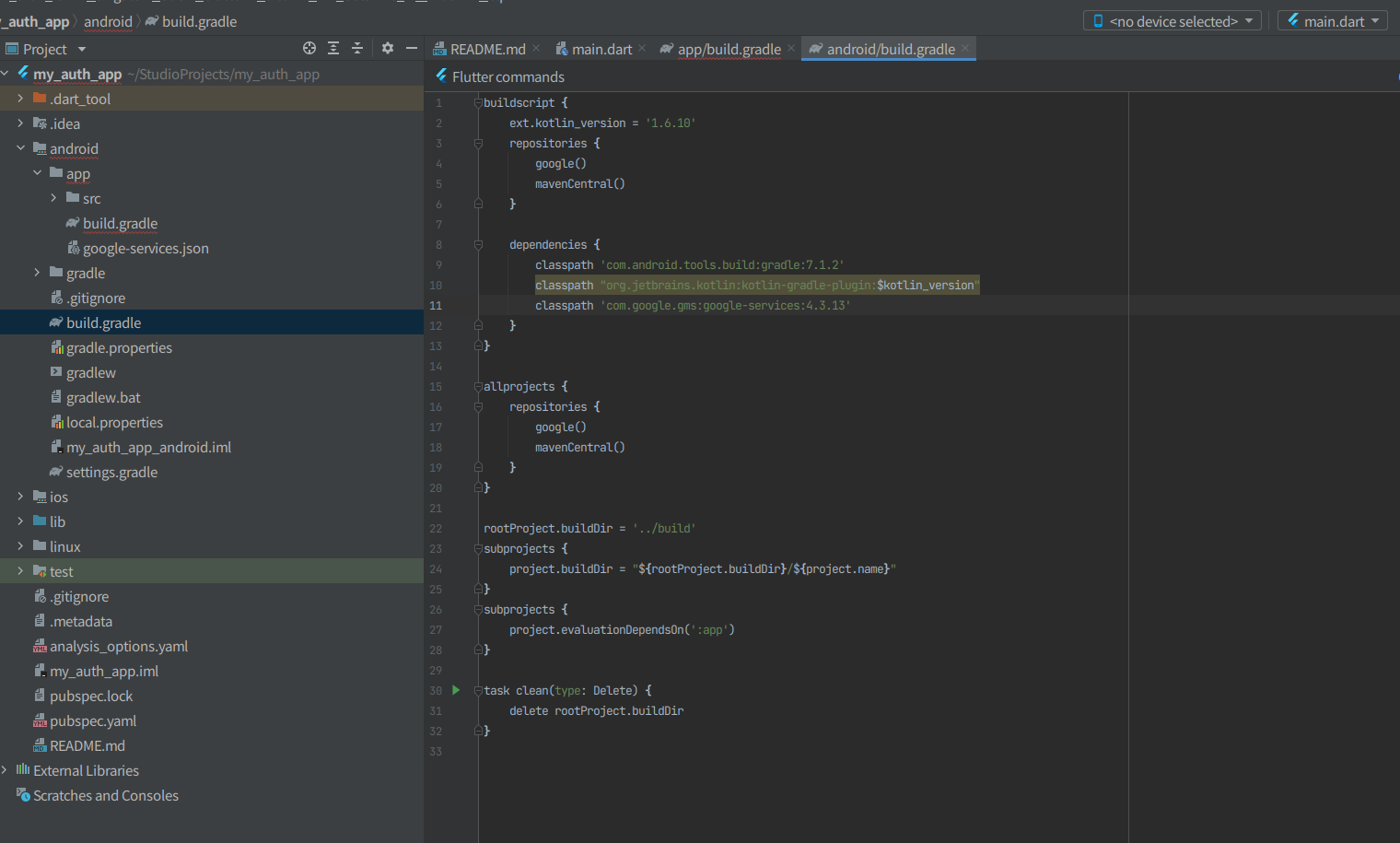Close the main.dart editor tab
This screenshot has width=1400, height=843.
pyautogui.click(x=642, y=49)
